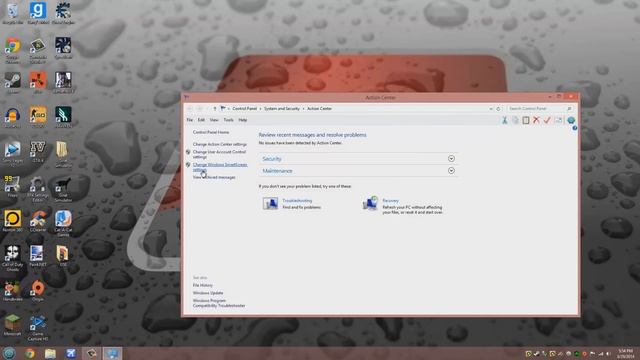Expand the Security section
Screen dimensions: 640x360
pyautogui.click(x=451, y=158)
